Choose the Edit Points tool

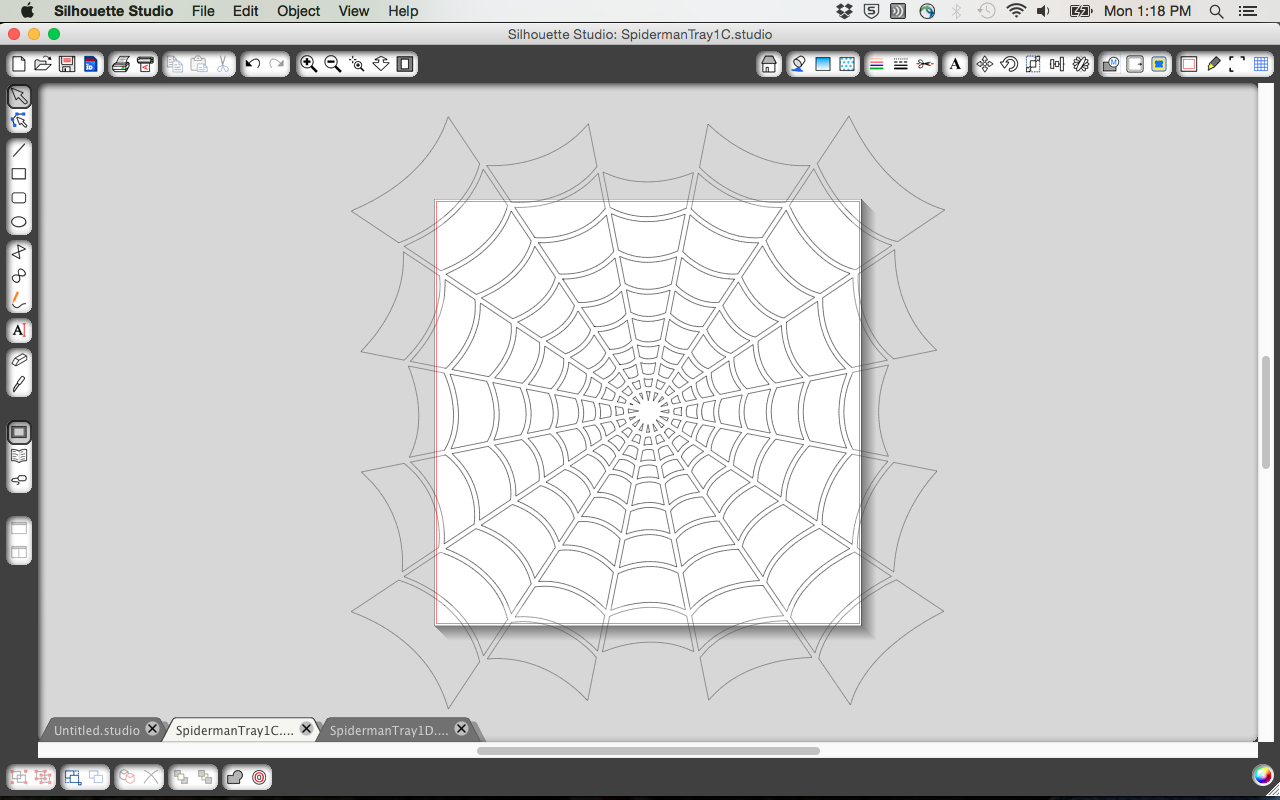(19, 121)
